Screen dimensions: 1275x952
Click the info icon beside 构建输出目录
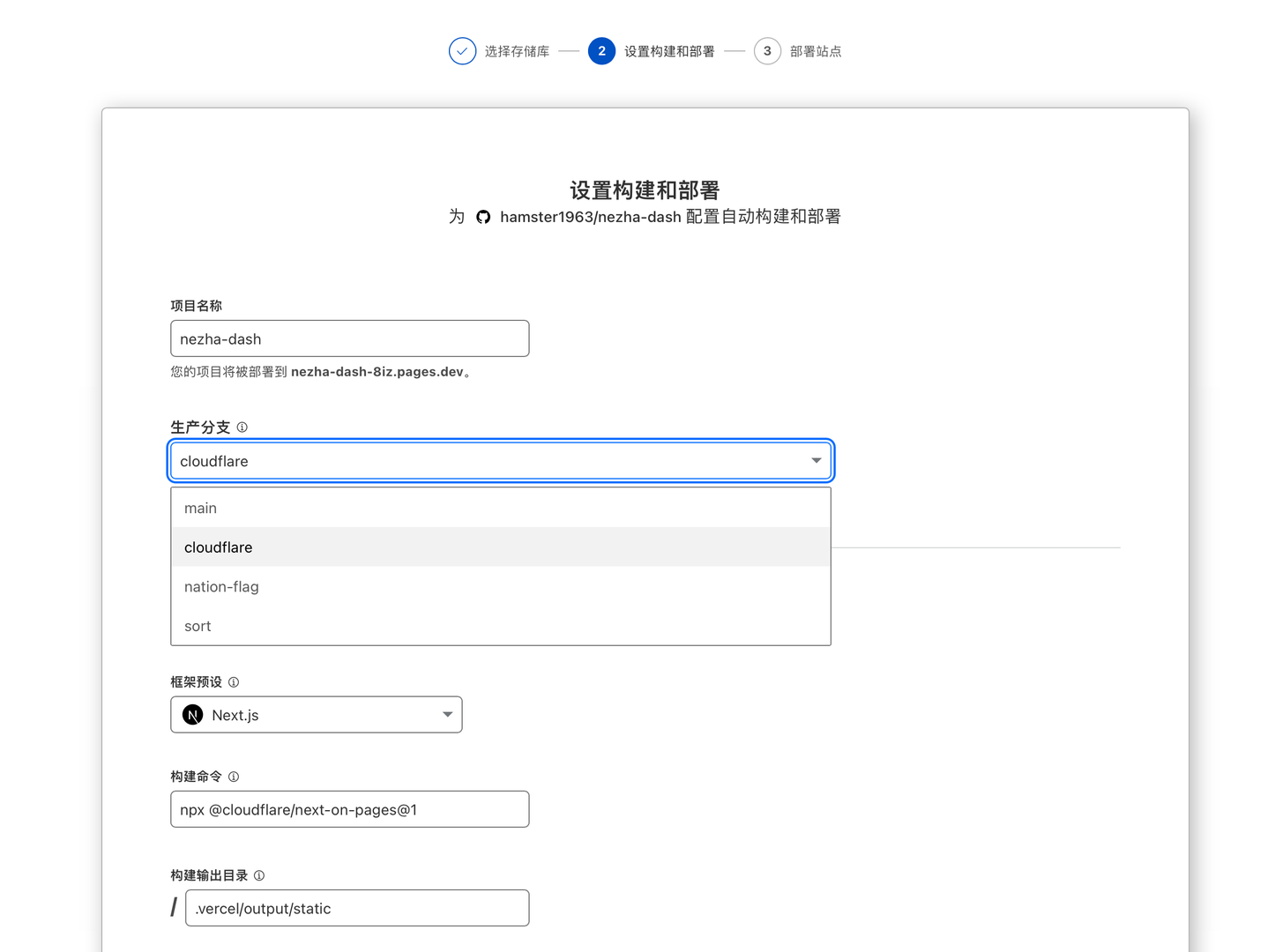pos(259,875)
